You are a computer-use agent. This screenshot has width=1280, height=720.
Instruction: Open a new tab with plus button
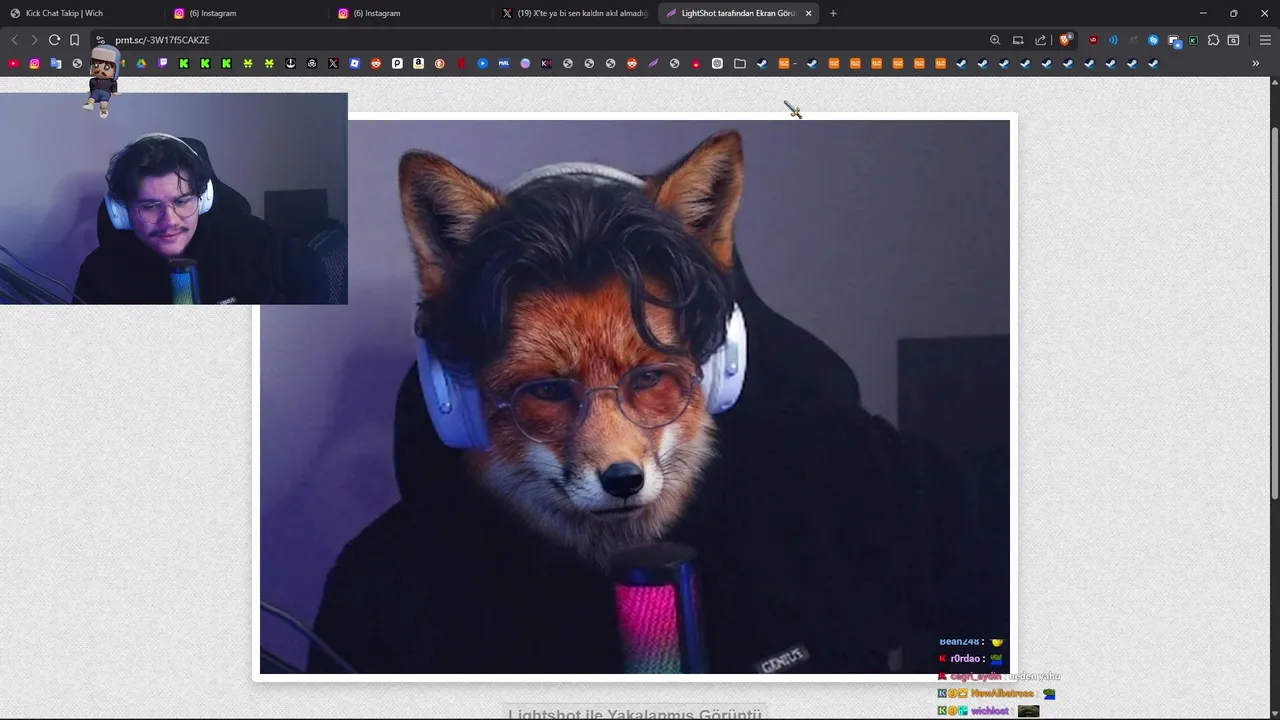coord(833,13)
